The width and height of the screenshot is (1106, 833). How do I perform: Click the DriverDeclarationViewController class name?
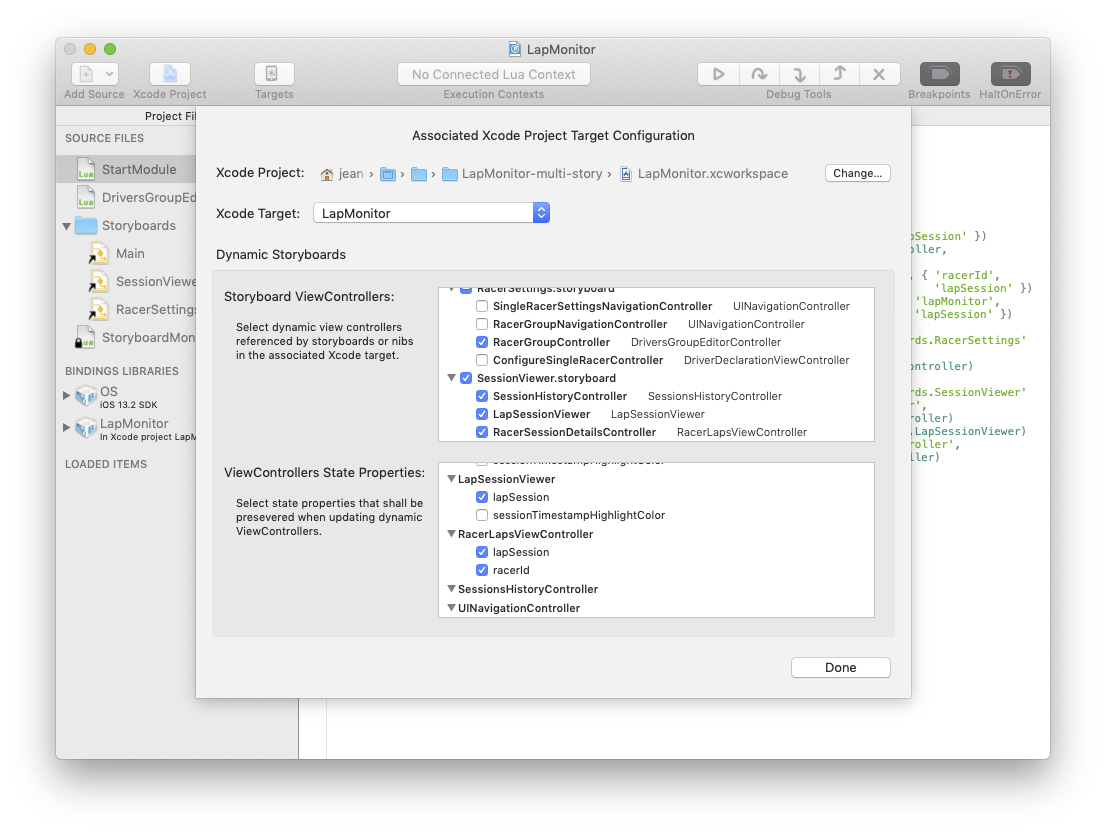(767, 360)
